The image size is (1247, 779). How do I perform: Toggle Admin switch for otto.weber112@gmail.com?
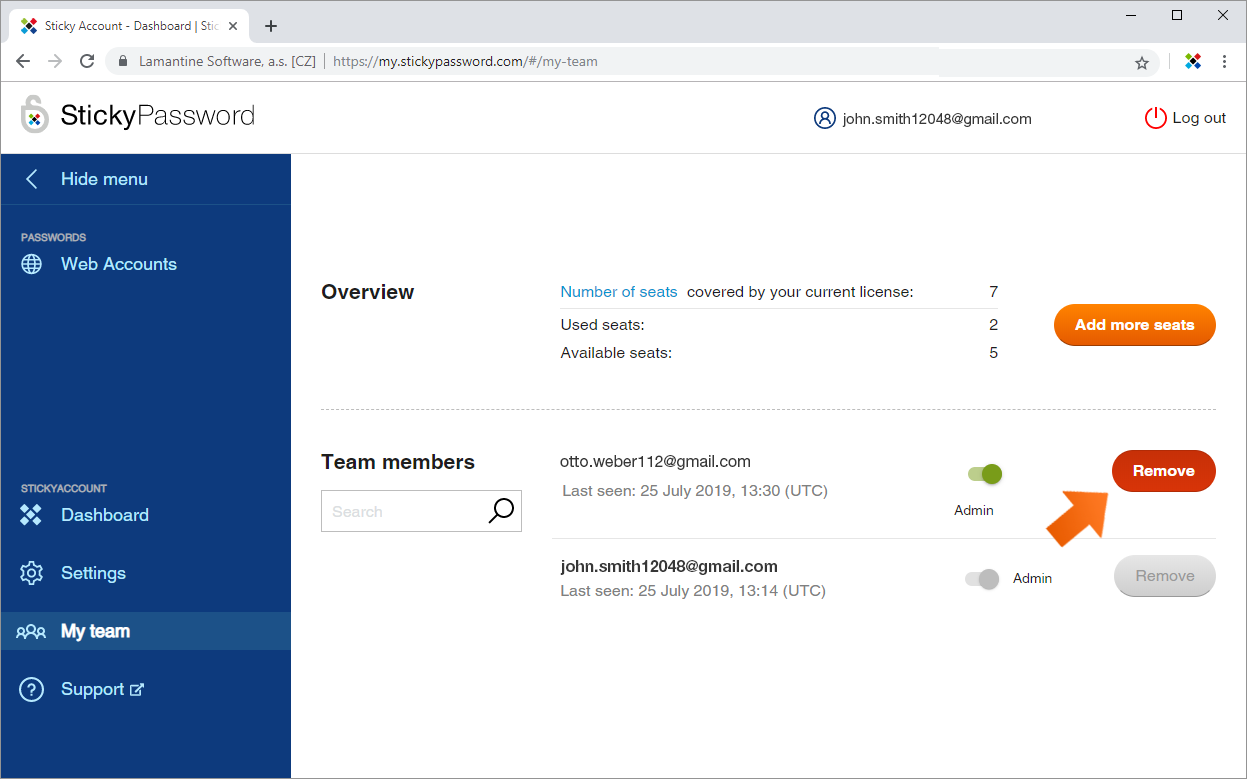pos(985,474)
